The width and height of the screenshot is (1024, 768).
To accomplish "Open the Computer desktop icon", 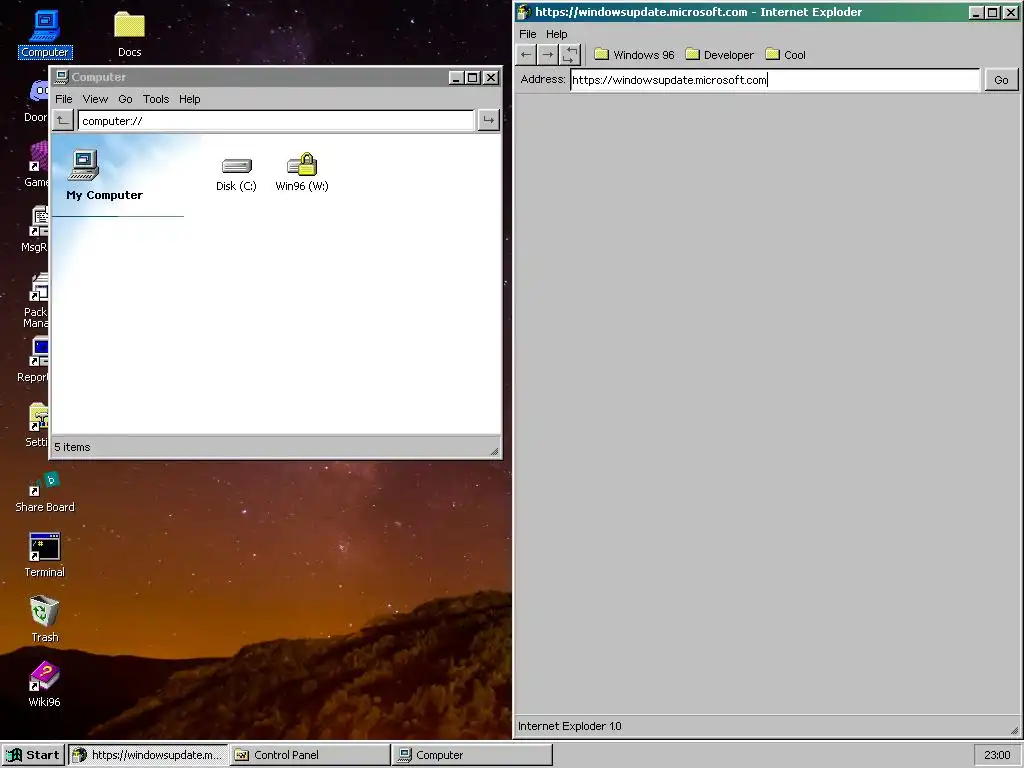I will point(44,34).
